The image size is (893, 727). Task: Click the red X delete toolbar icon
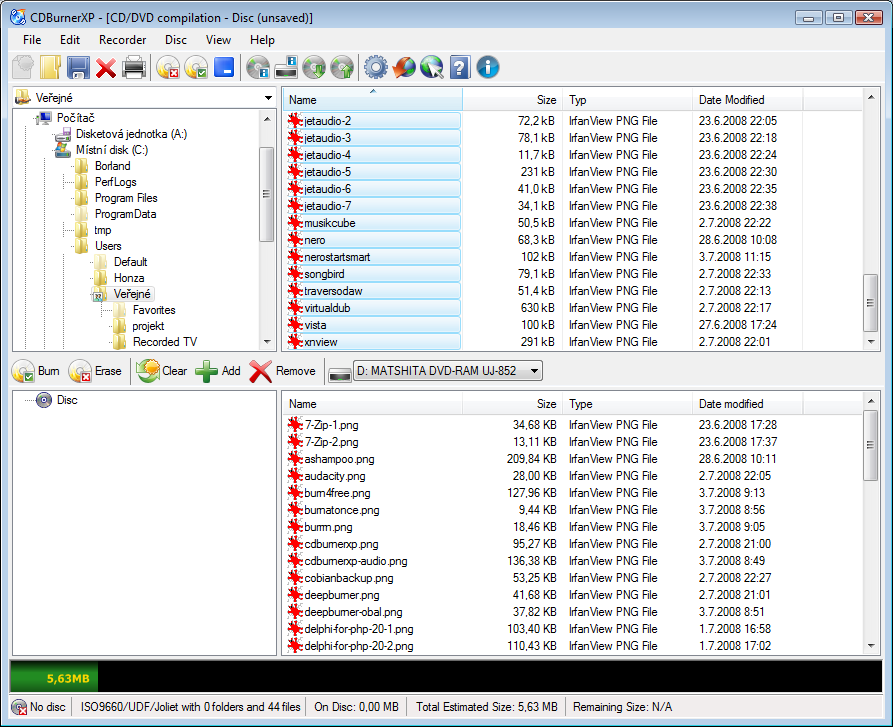[106, 68]
